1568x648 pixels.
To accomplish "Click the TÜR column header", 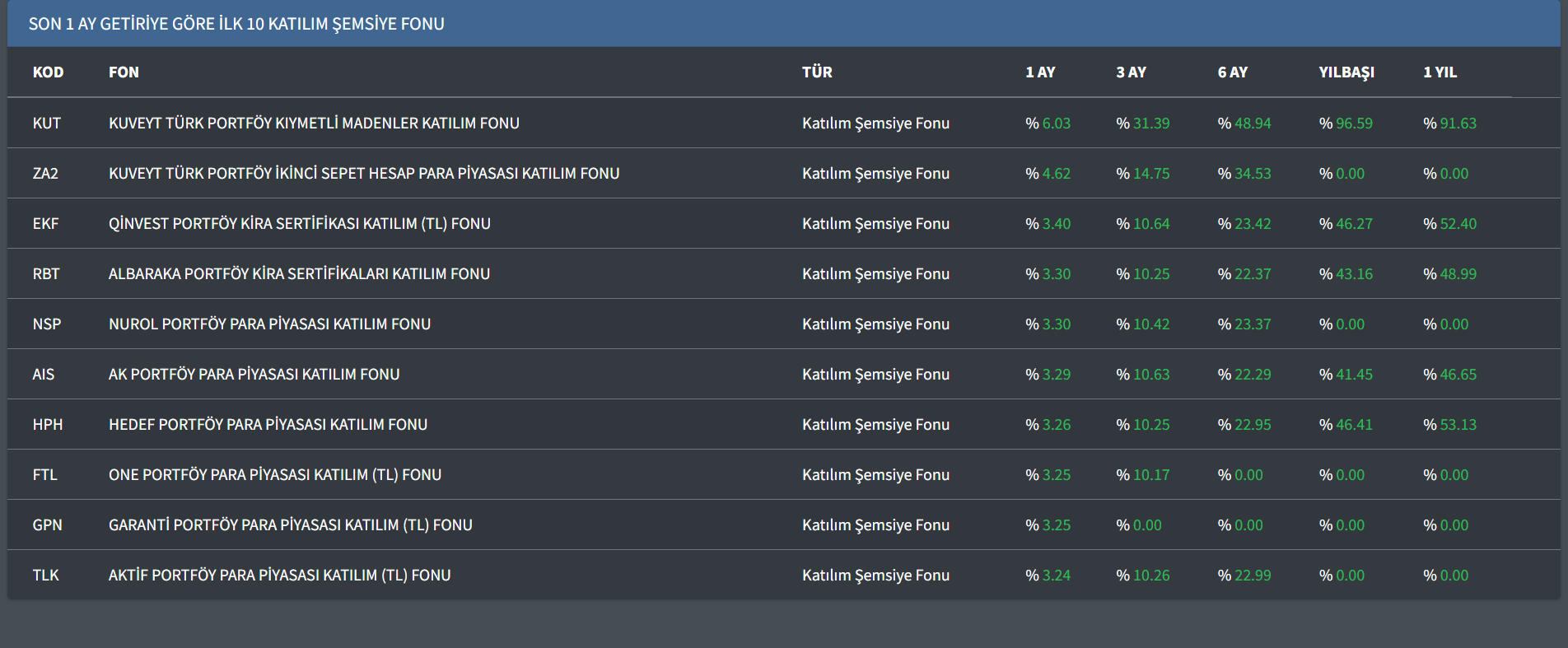I will point(817,72).
